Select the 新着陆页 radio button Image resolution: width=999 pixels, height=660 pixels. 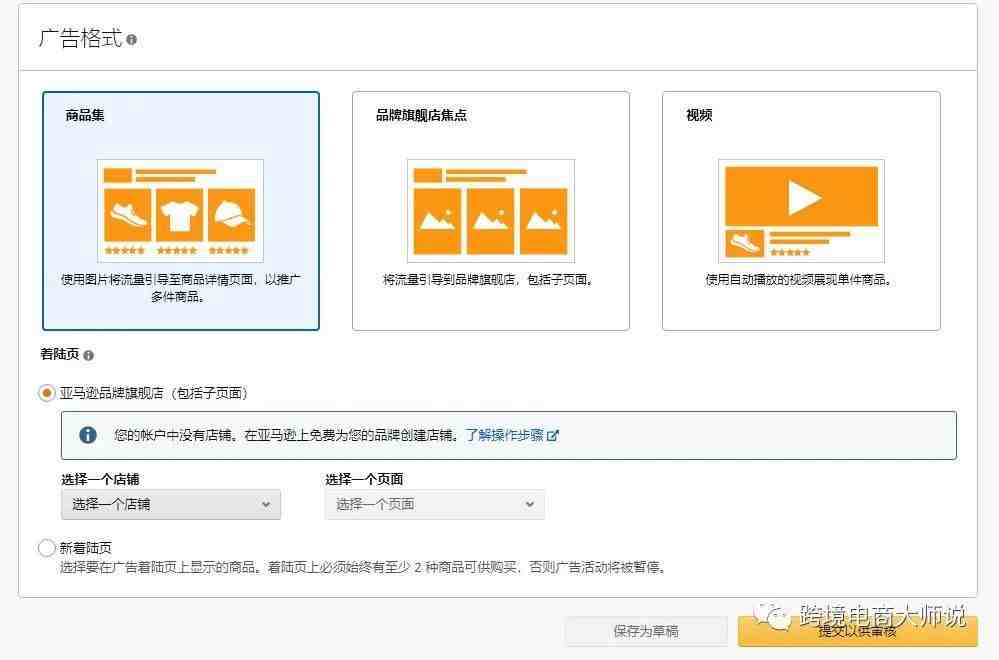(x=47, y=548)
